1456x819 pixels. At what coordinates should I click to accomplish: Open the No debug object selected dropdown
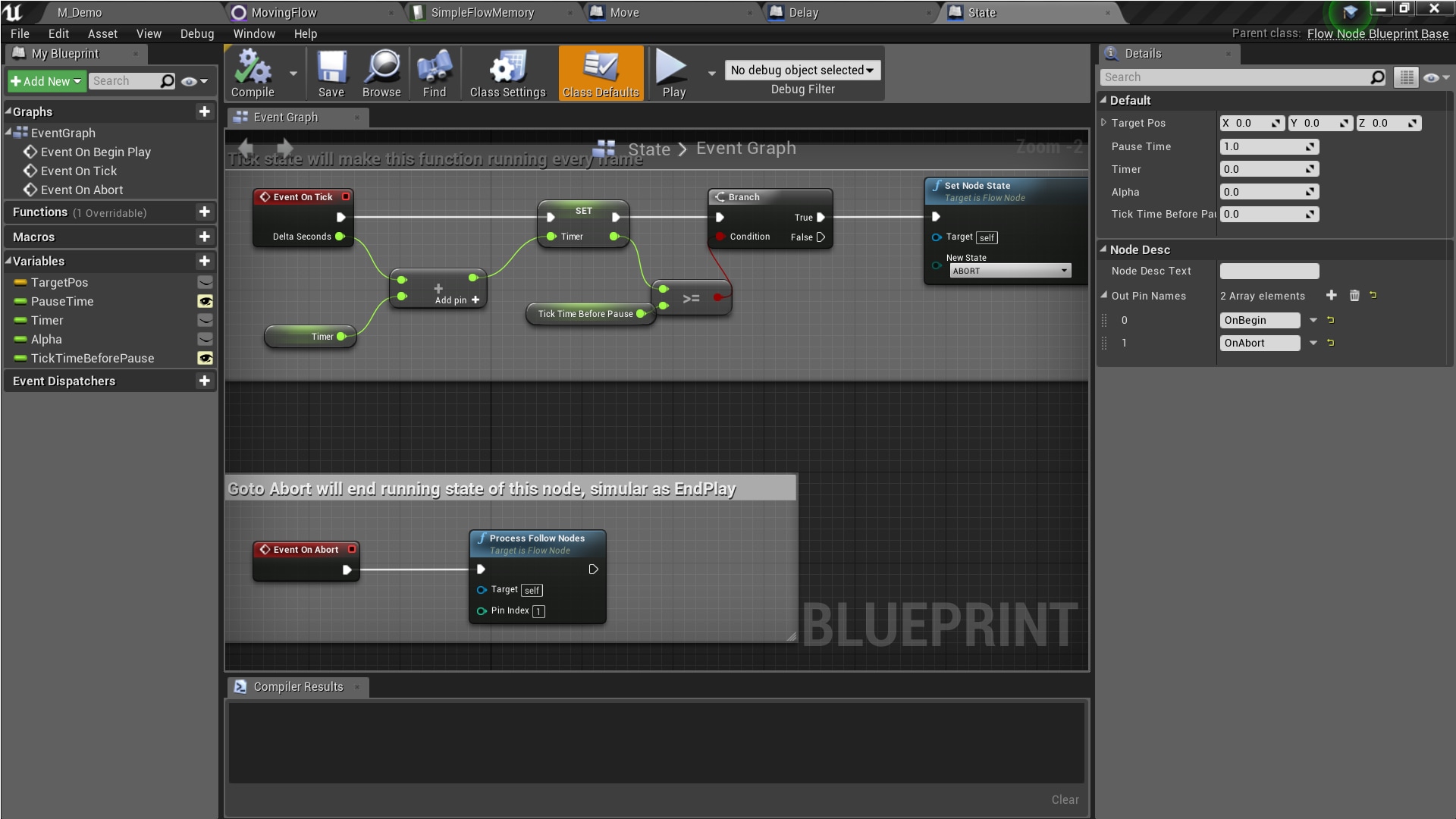click(802, 70)
